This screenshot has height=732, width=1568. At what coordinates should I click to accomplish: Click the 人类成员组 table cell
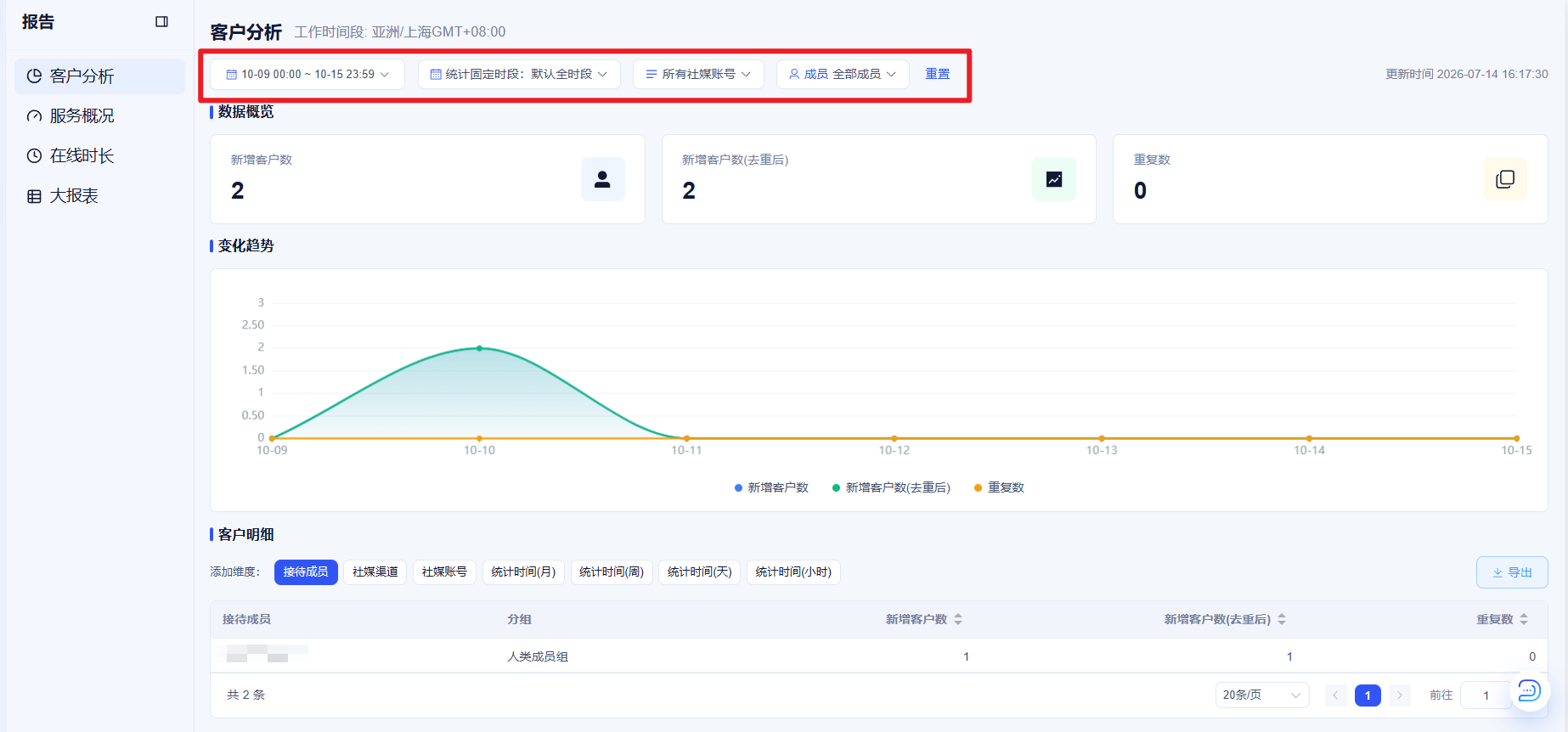[x=538, y=656]
